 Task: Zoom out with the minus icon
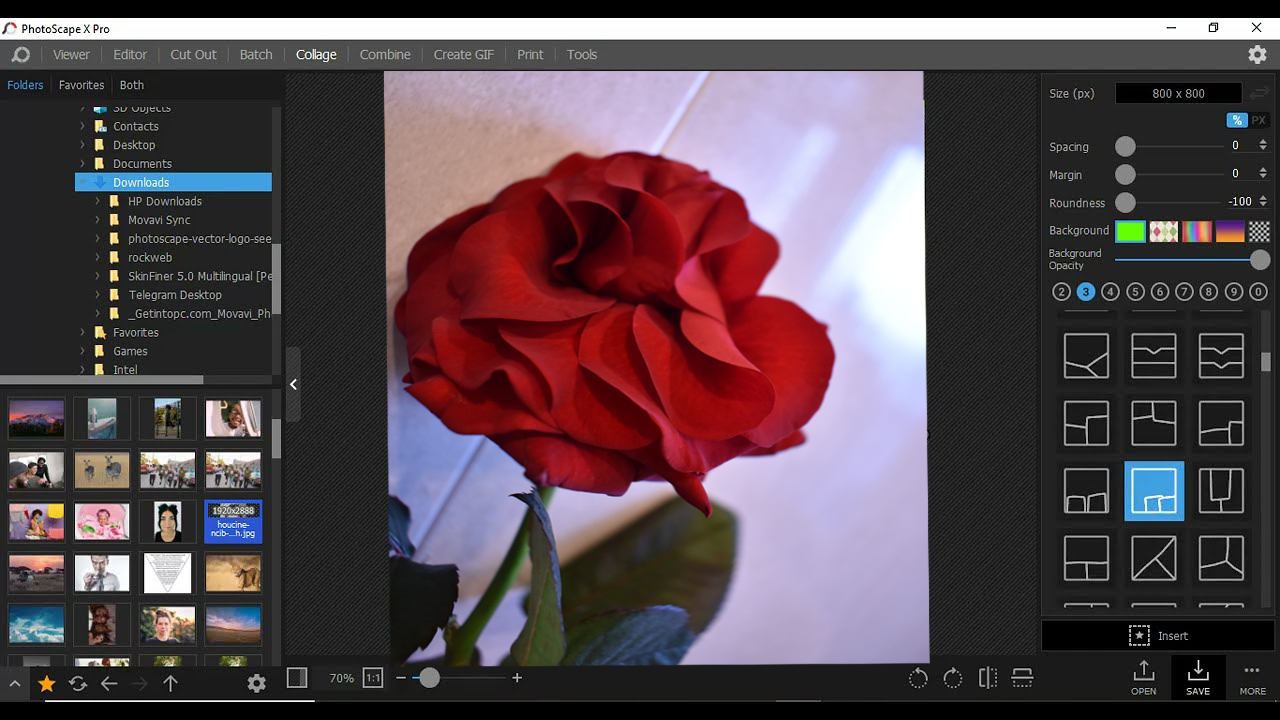coord(401,678)
